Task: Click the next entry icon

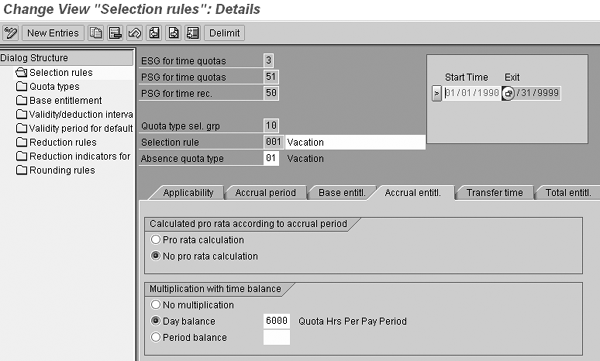Action: [x=174, y=33]
